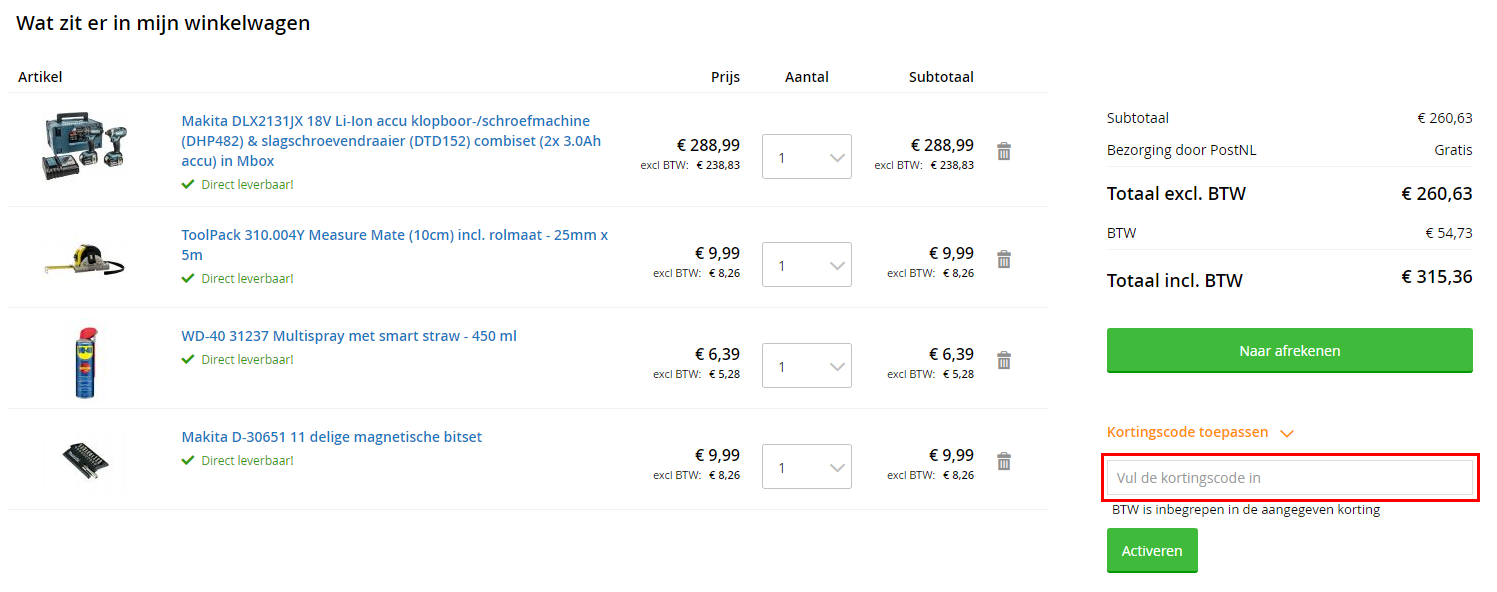Expand quantity dropdown for Makita bitset
Image resolution: width=1497 pixels, height=592 pixels.
[807, 467]
